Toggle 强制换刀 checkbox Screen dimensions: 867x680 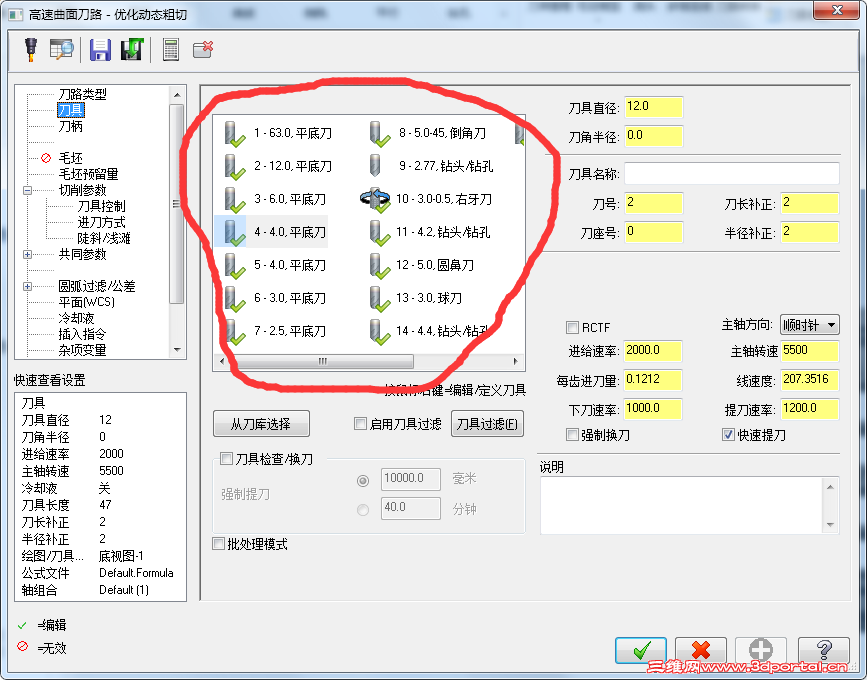(572, 435)
